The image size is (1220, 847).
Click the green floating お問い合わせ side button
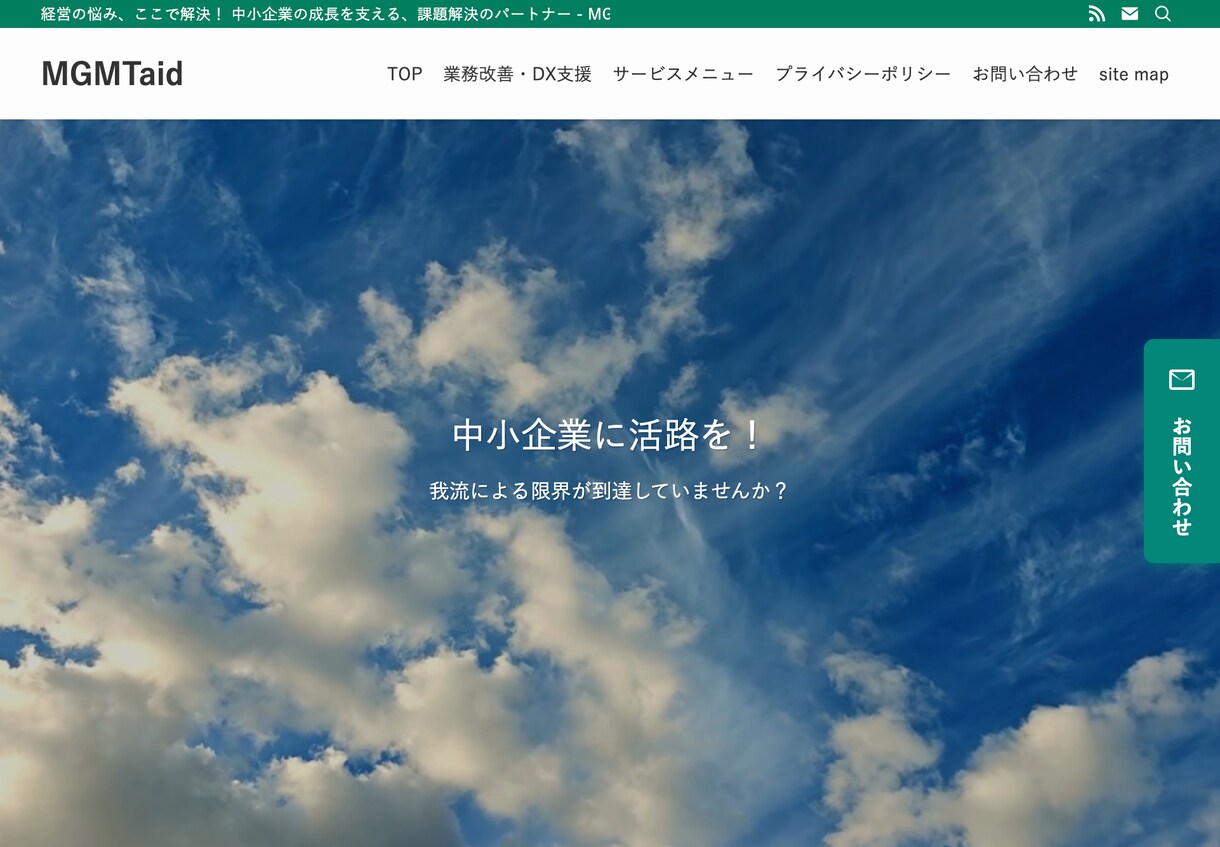tap(1182, 451)
